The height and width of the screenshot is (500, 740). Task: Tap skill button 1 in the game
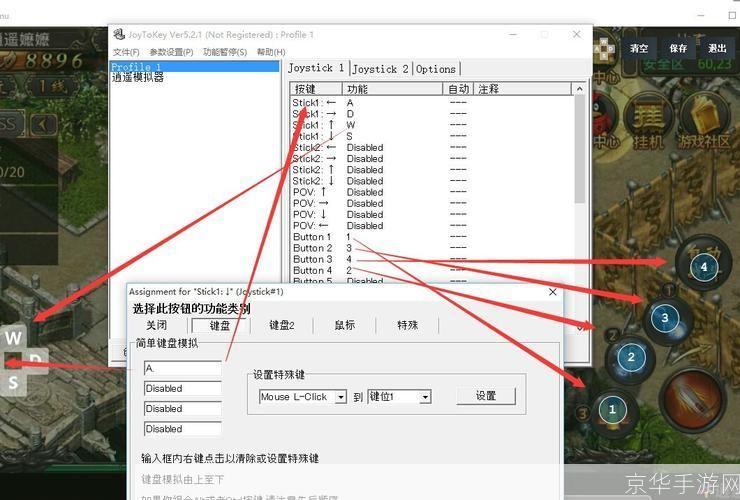[612, 409]
